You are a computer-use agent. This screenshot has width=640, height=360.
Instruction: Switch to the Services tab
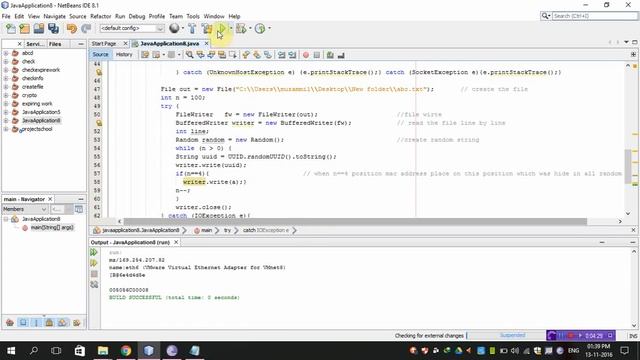[35, 44]
